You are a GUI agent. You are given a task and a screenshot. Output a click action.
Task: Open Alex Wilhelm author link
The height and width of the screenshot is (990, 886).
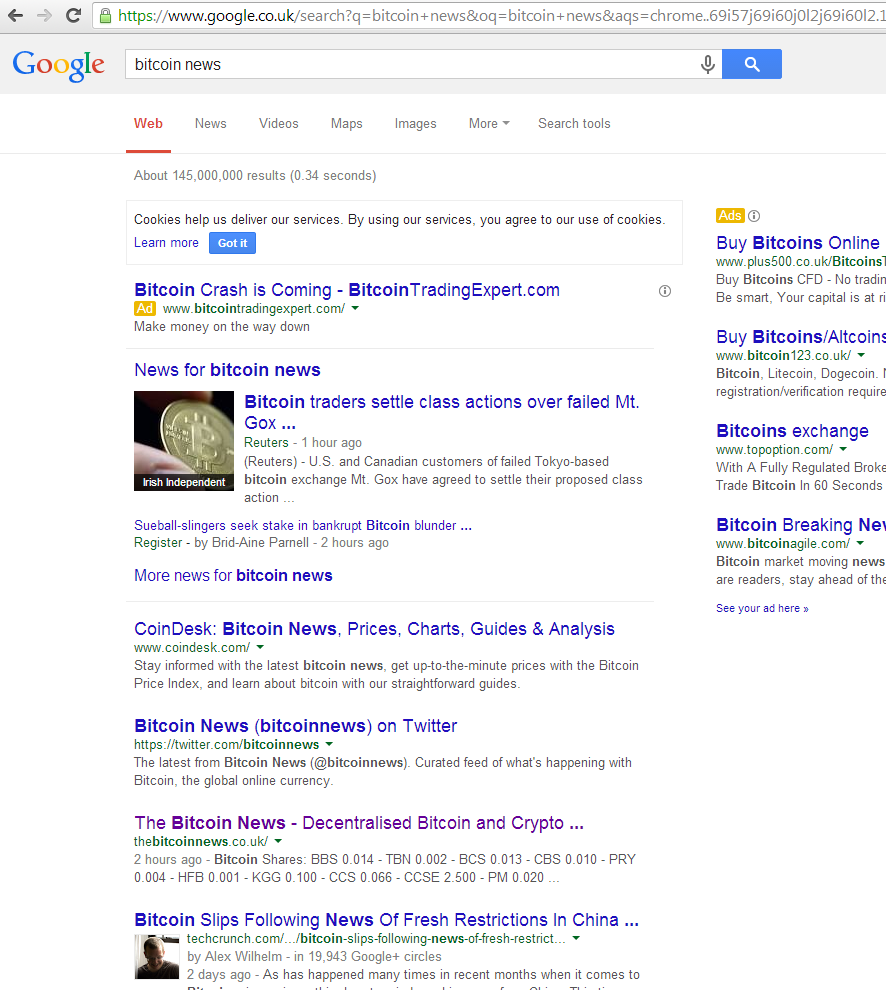234,957
